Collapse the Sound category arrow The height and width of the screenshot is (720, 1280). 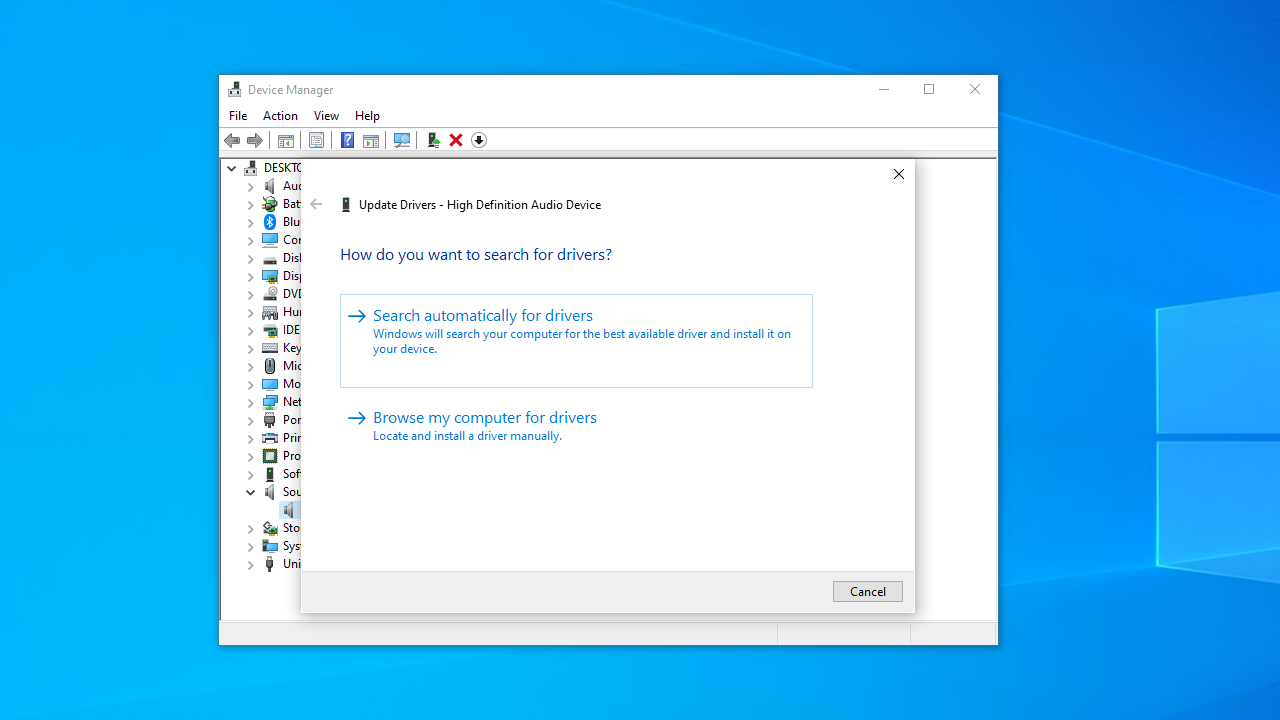(251, 492)
